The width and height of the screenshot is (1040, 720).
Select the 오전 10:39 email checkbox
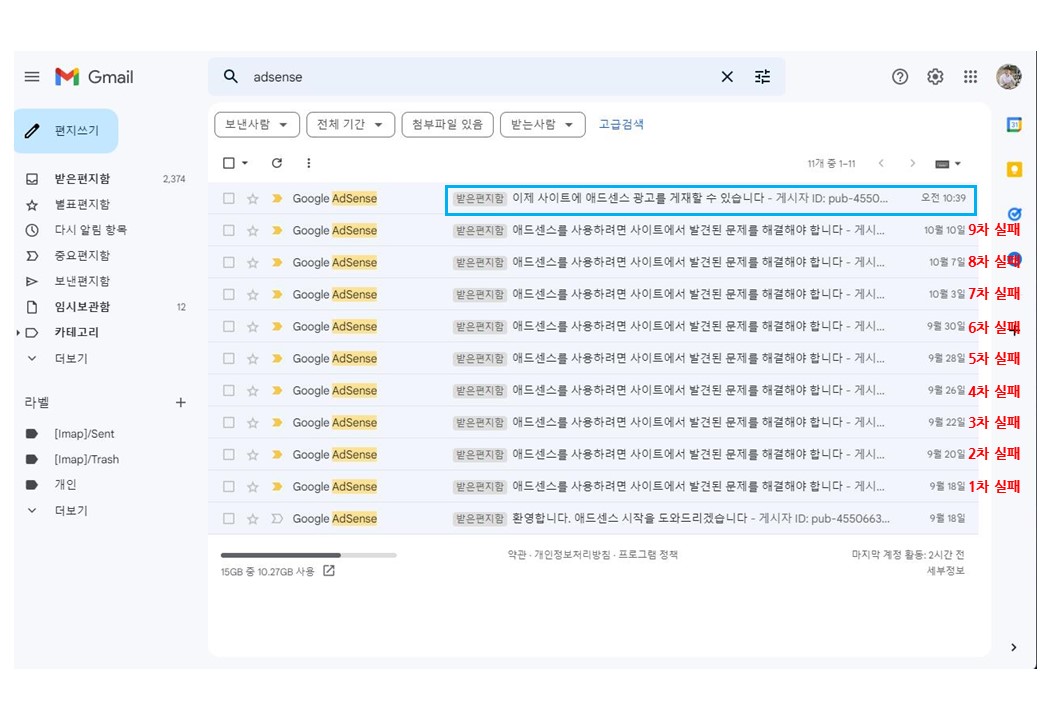(229, 198)
